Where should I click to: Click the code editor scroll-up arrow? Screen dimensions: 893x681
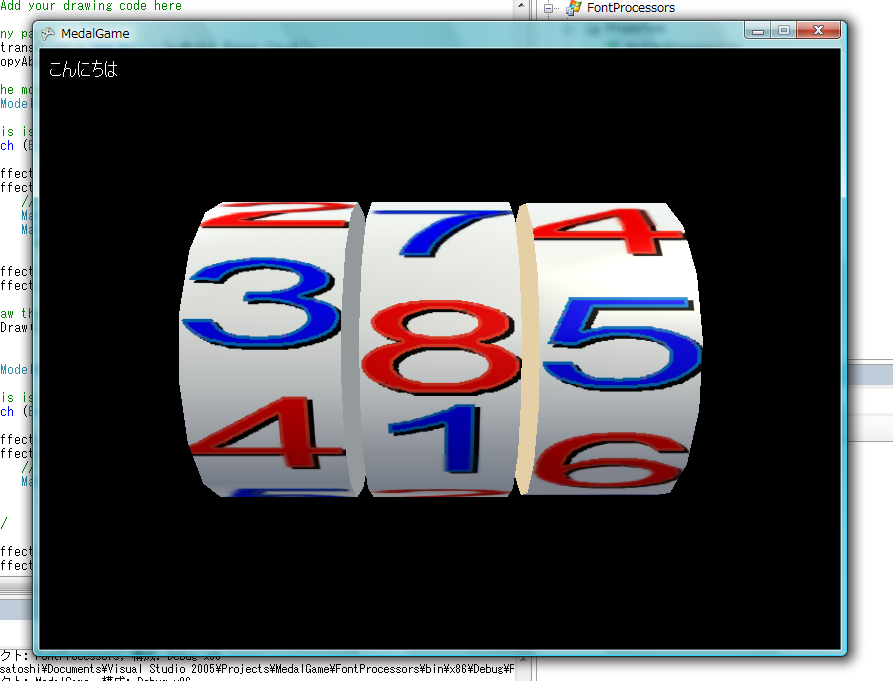521,6
